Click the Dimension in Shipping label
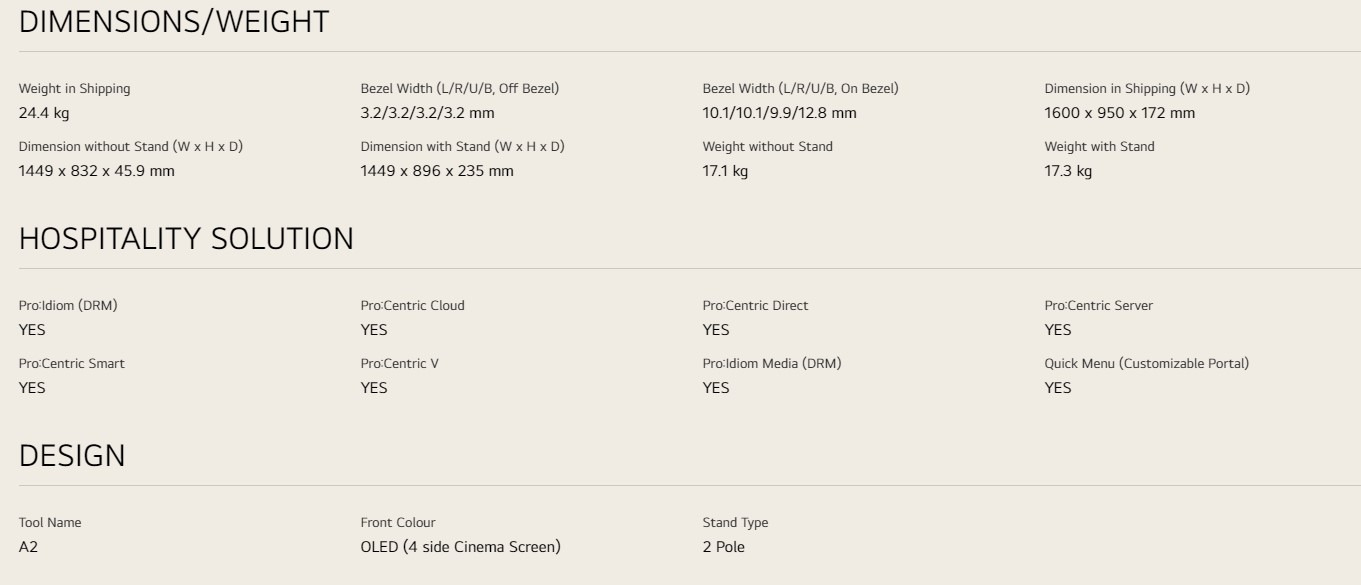1361x585 pixels. [x=1147, y=88]
